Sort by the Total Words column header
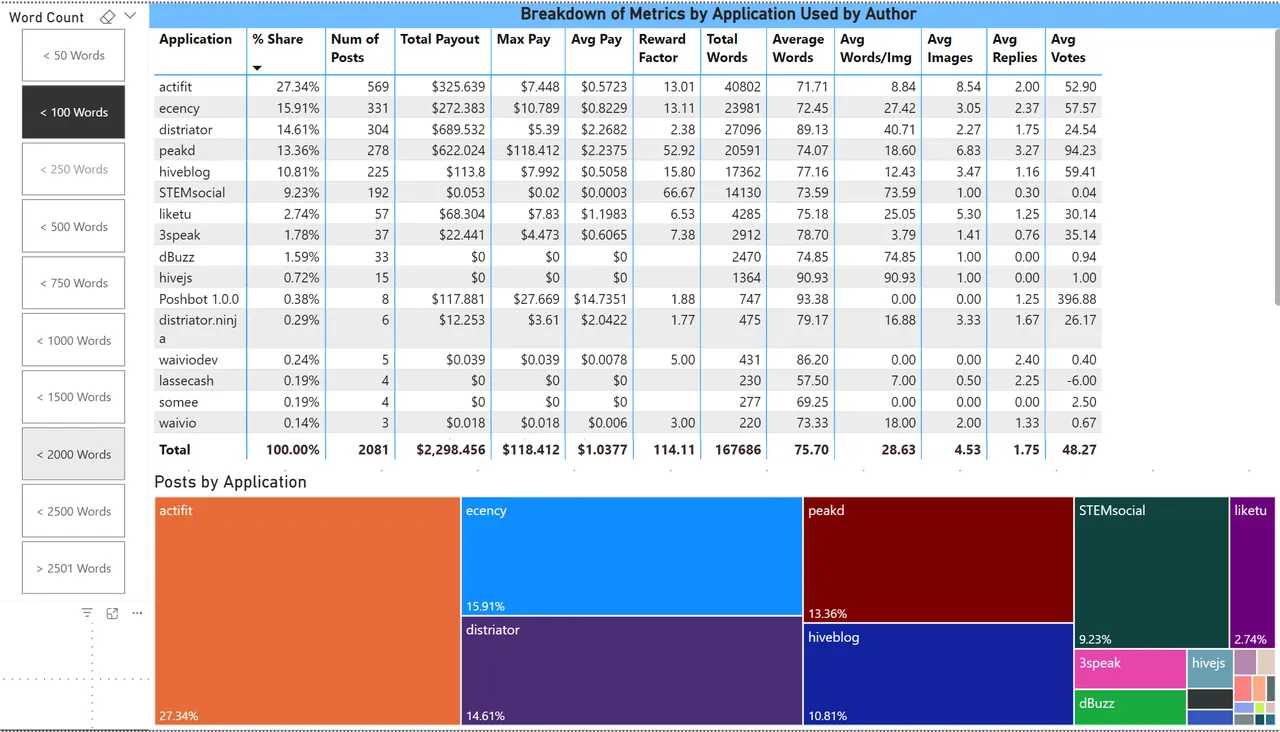The image size is (1280, 732). (727, 48)
